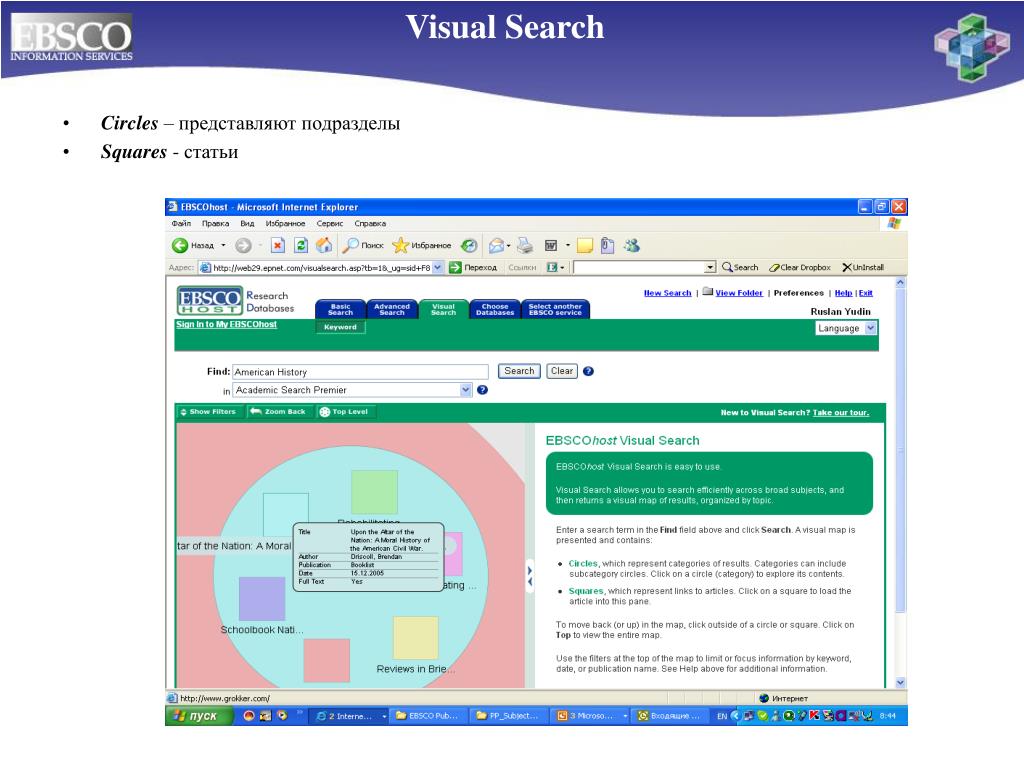Click the Edit with Word icon
The width and height of the screenshot is (1024, 768).
tap(551, 246)
